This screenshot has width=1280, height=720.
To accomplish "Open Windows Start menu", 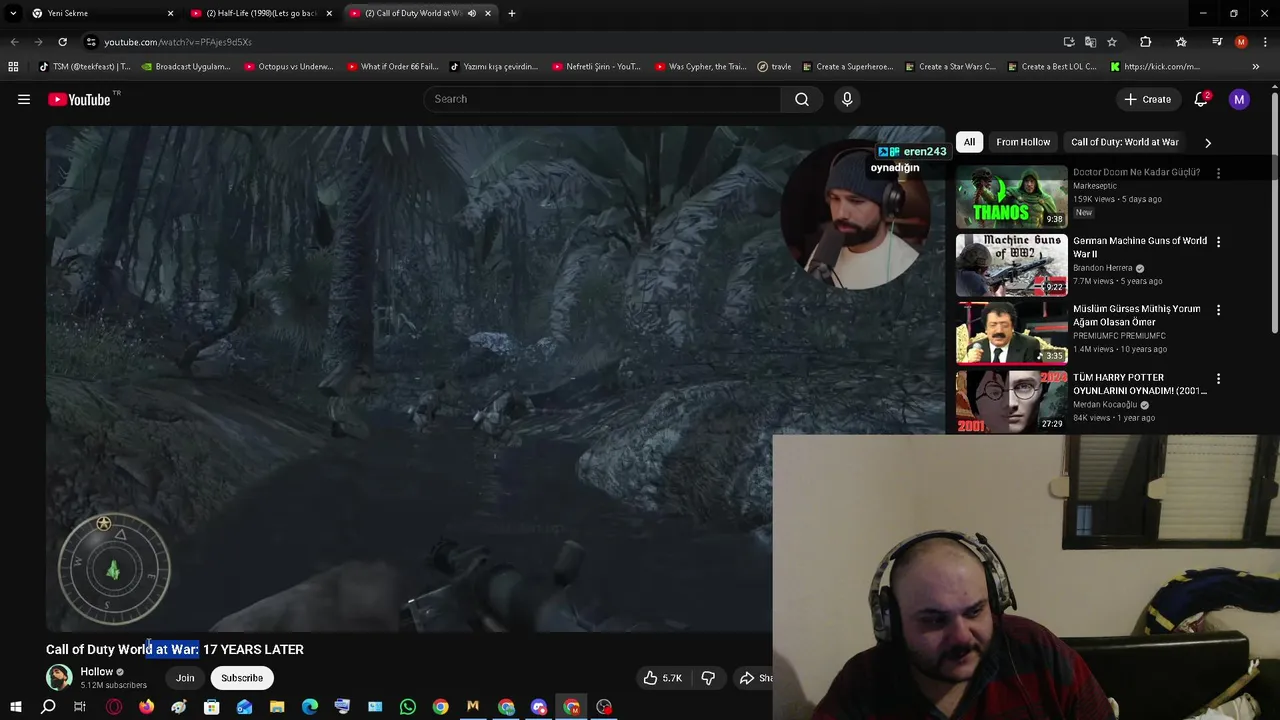I will point(15,707).
